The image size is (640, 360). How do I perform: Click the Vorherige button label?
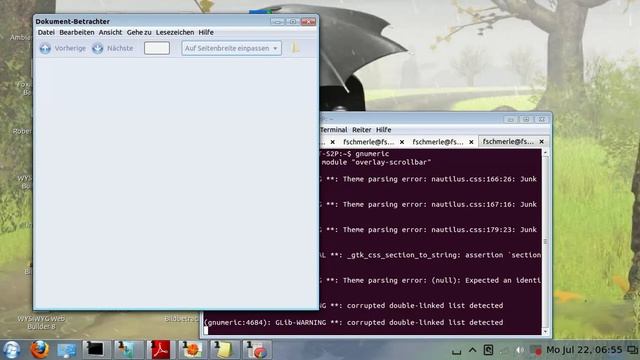point(70,48)
